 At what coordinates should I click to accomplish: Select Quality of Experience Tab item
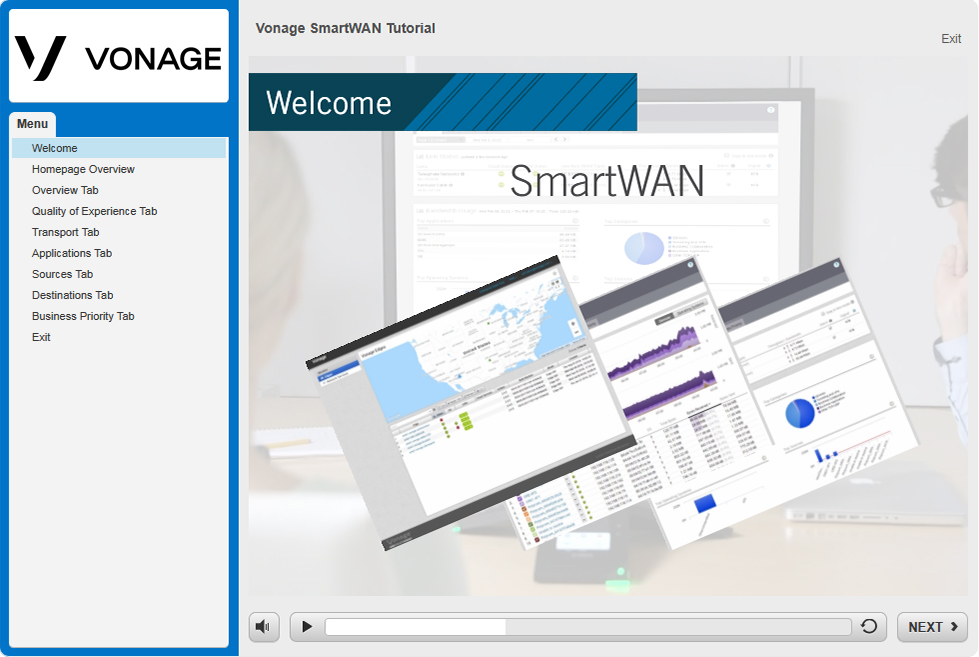(x=119, y=211)
